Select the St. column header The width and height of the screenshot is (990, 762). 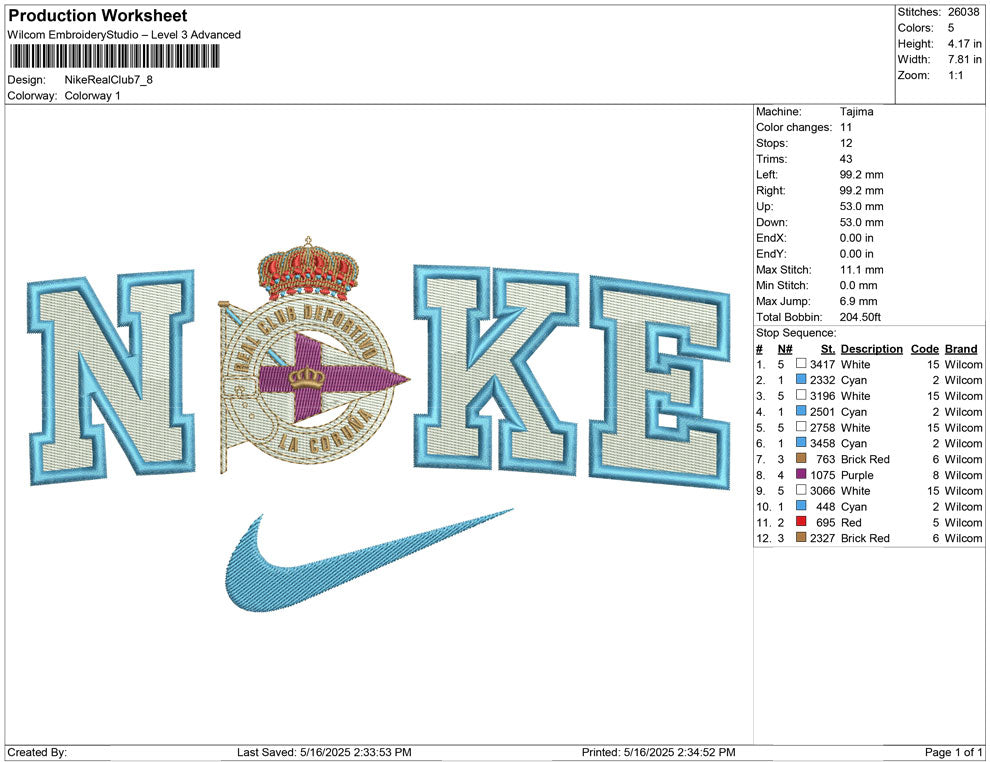tap(828, 348)
